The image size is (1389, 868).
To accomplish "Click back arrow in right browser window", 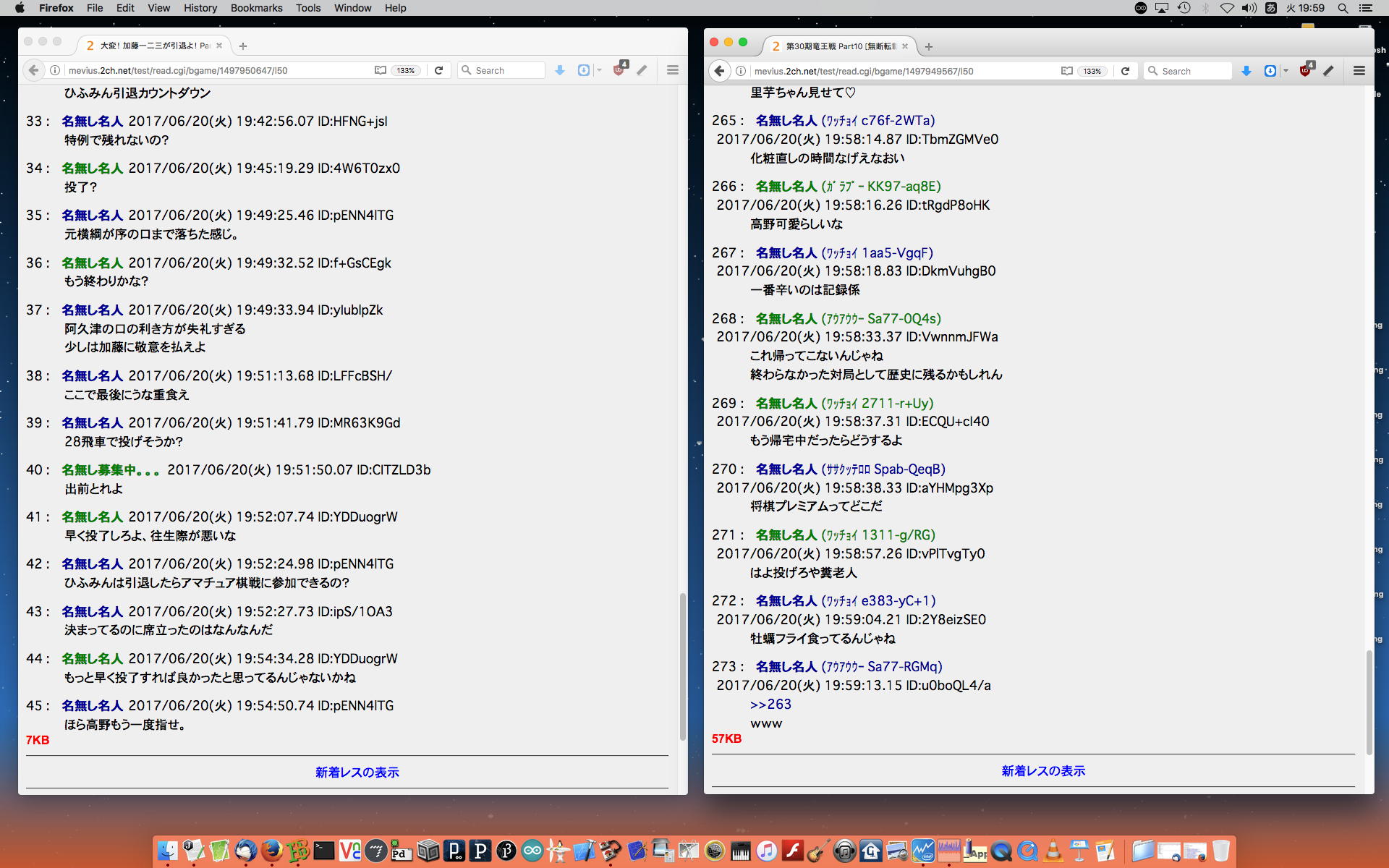I will [x=719, y=71].
